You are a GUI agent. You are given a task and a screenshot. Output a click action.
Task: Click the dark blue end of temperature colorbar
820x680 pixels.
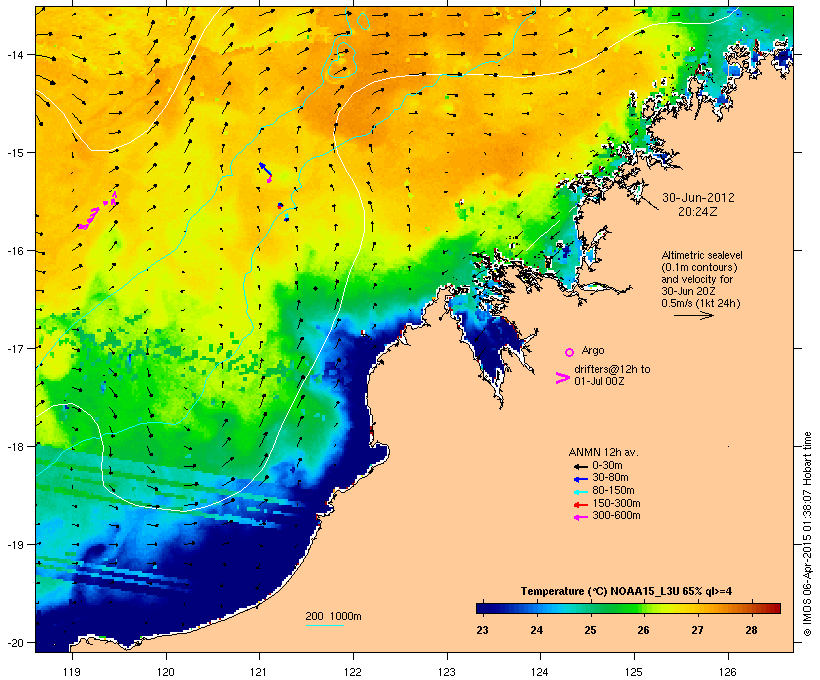click(x=484, y=608)
